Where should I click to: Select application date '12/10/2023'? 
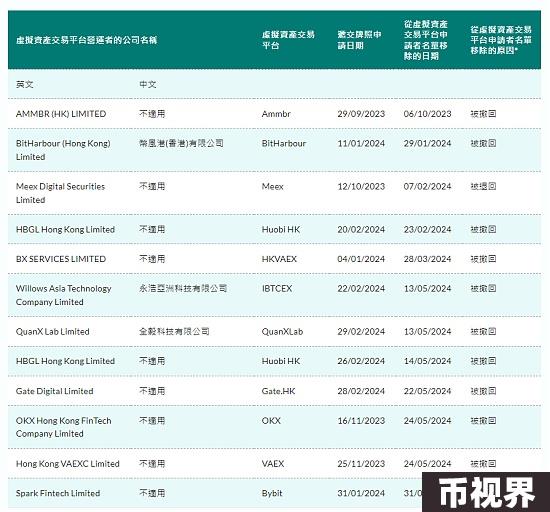click(361, 187)
